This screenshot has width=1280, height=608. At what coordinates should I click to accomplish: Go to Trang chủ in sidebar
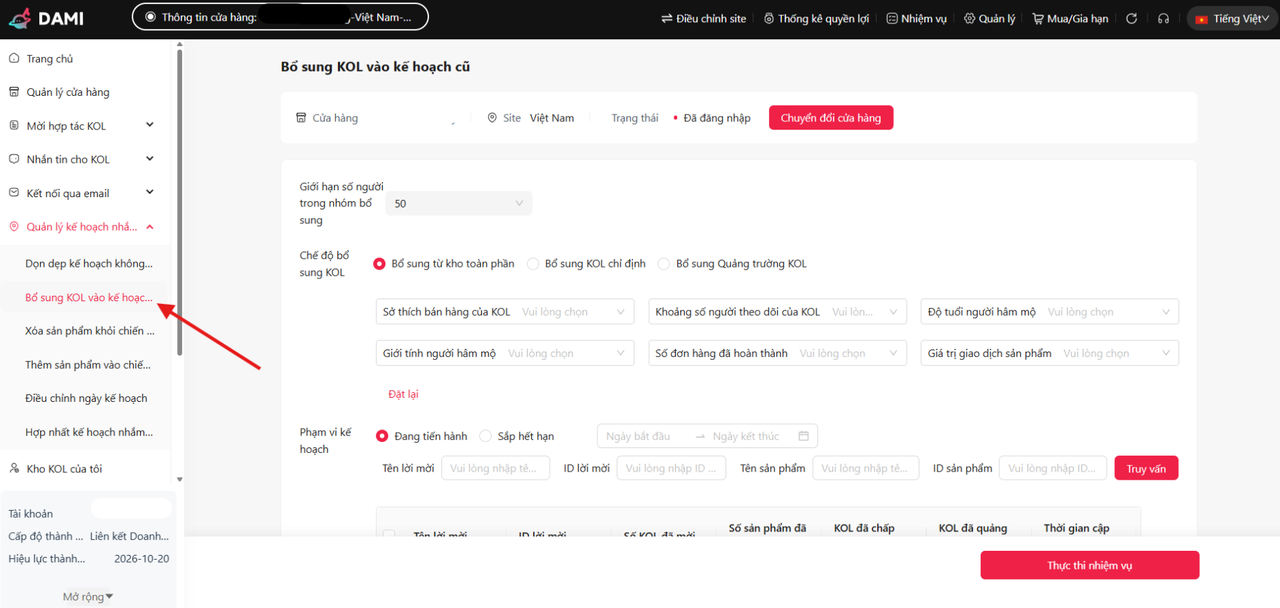50,59
